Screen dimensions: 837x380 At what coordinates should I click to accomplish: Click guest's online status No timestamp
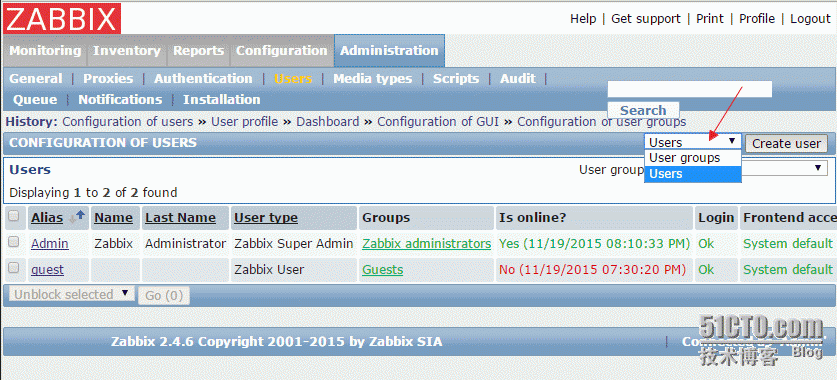tap(593, 270)
